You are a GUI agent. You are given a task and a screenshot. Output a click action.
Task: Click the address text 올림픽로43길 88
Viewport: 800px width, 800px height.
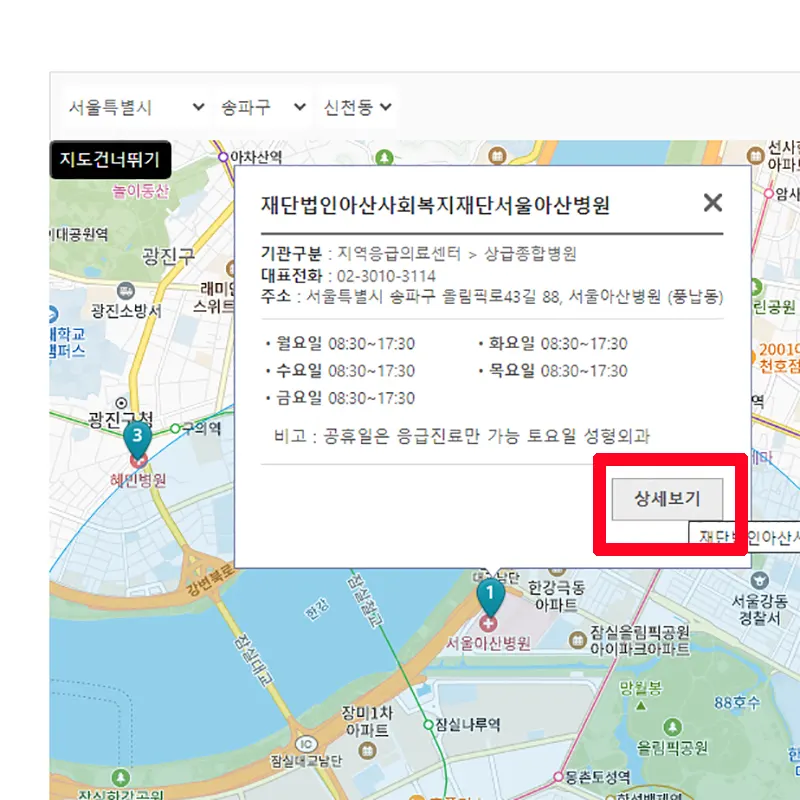point(500,297)
